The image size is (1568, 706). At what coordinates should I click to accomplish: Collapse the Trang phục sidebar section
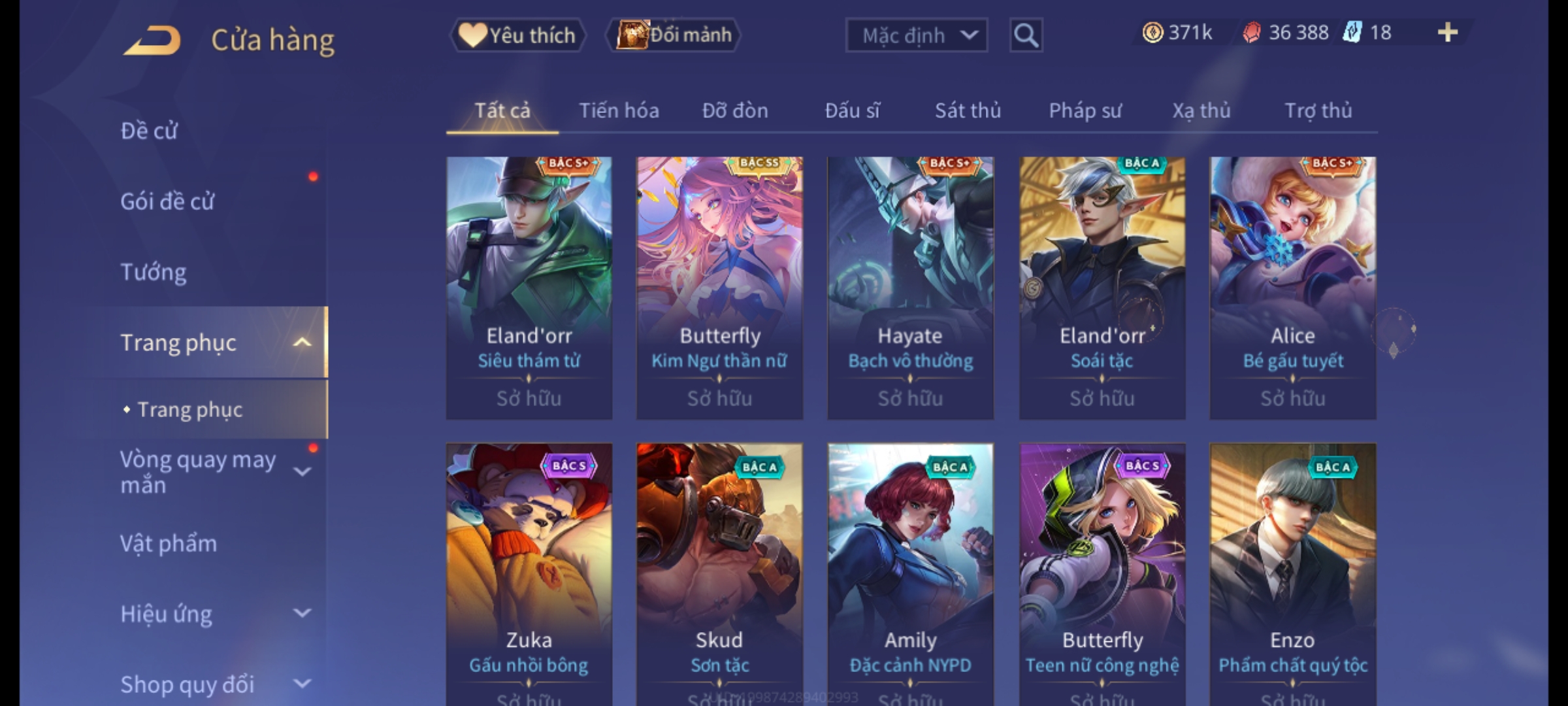tap(302, 342)
